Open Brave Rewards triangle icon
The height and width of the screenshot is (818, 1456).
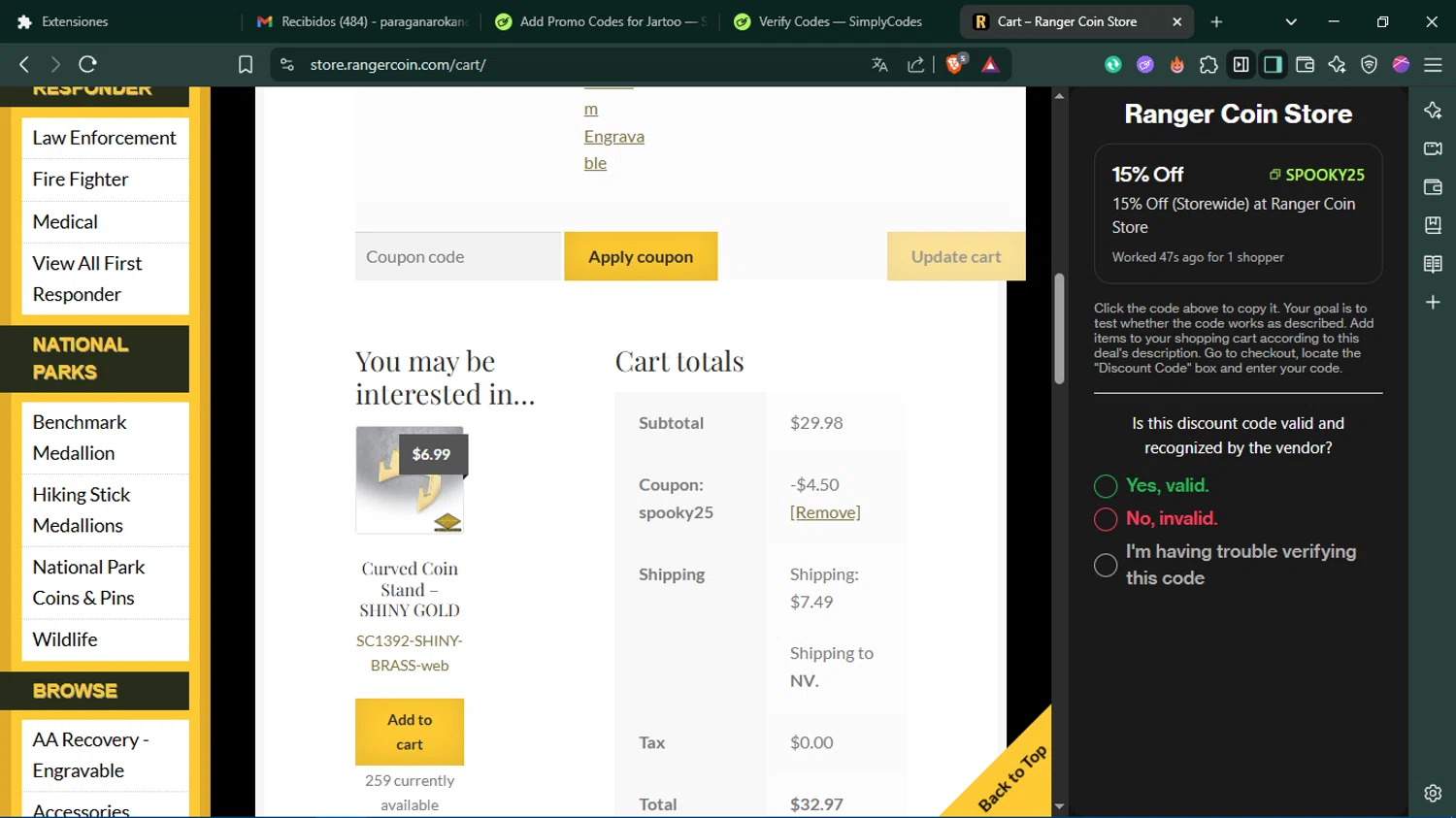tap(990, 64)
